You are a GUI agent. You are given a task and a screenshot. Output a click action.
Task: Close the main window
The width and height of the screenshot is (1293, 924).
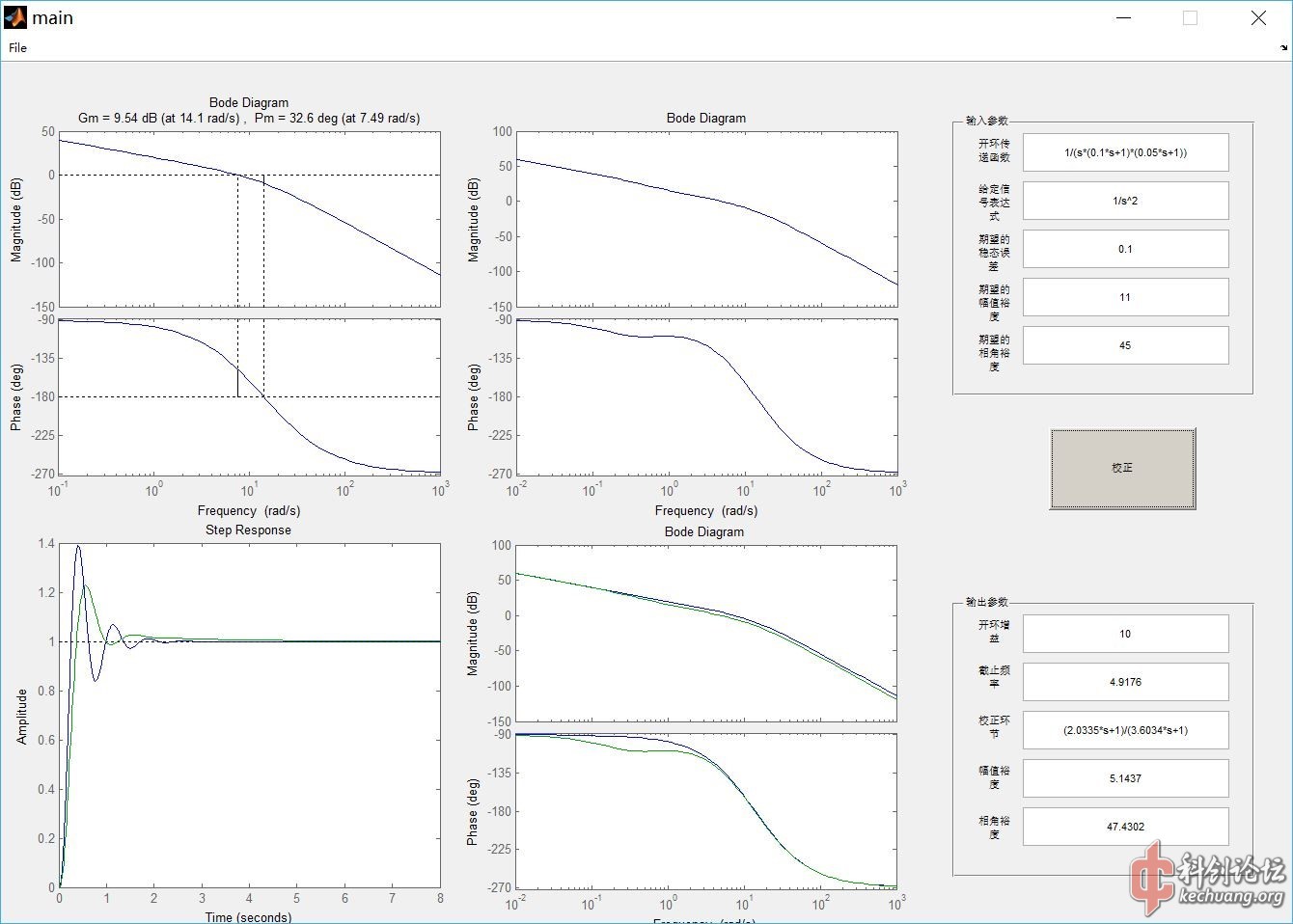1258,18
